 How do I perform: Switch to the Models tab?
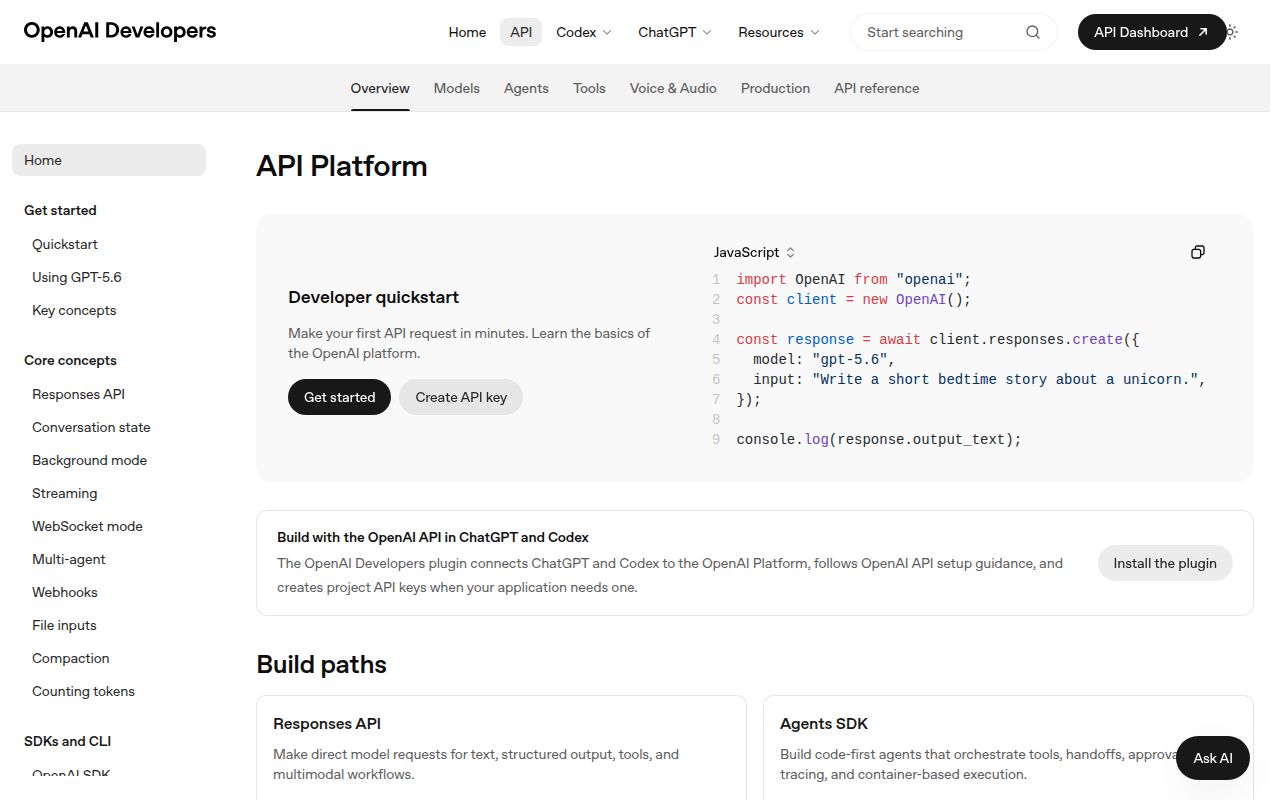457,88
